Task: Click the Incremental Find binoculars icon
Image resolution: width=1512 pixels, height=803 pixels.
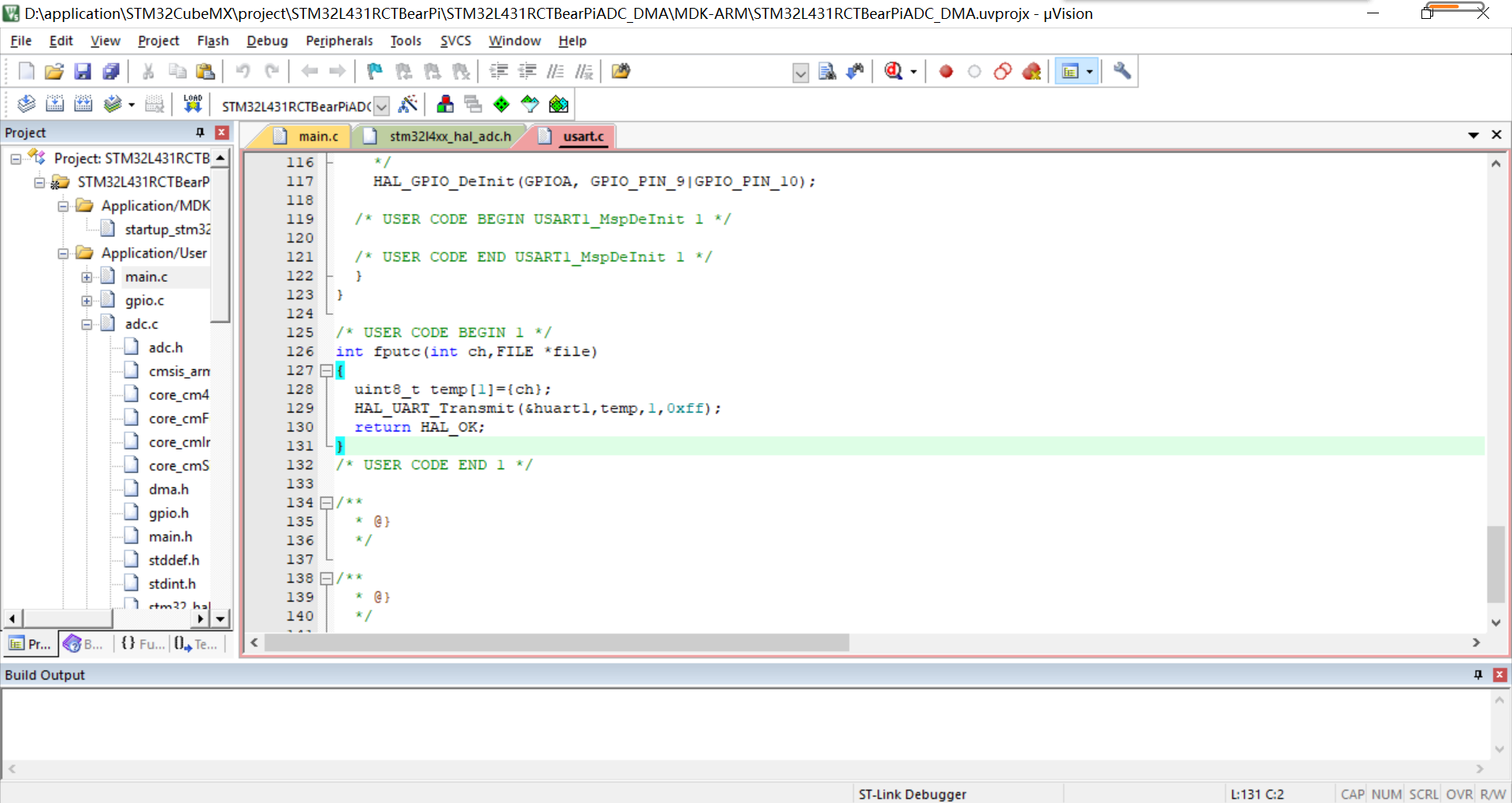Action: coord(855,72)
